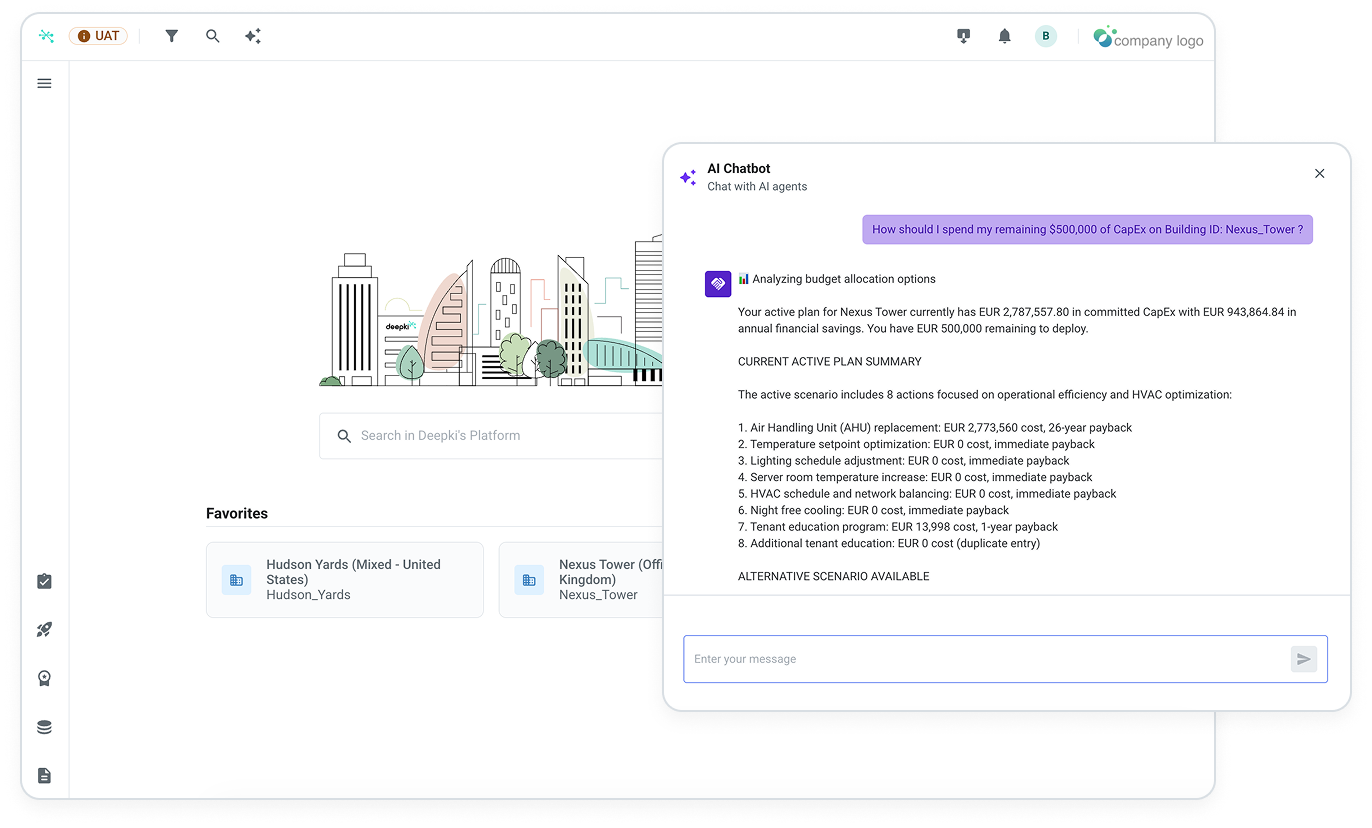
Task: Click the downloads icon in header
Action: [x=964, y=36]
